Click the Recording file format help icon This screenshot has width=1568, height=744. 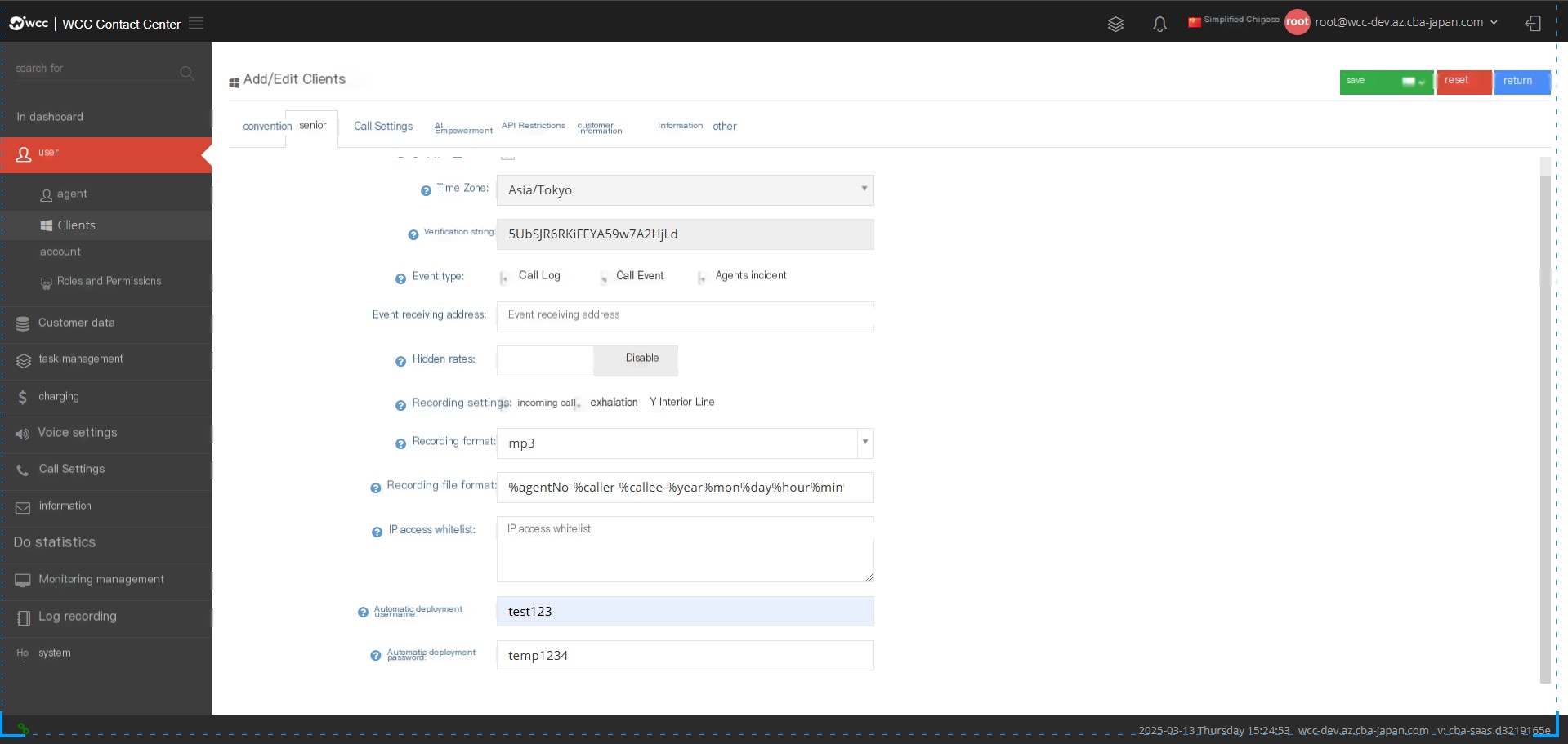tap(375, 488)
